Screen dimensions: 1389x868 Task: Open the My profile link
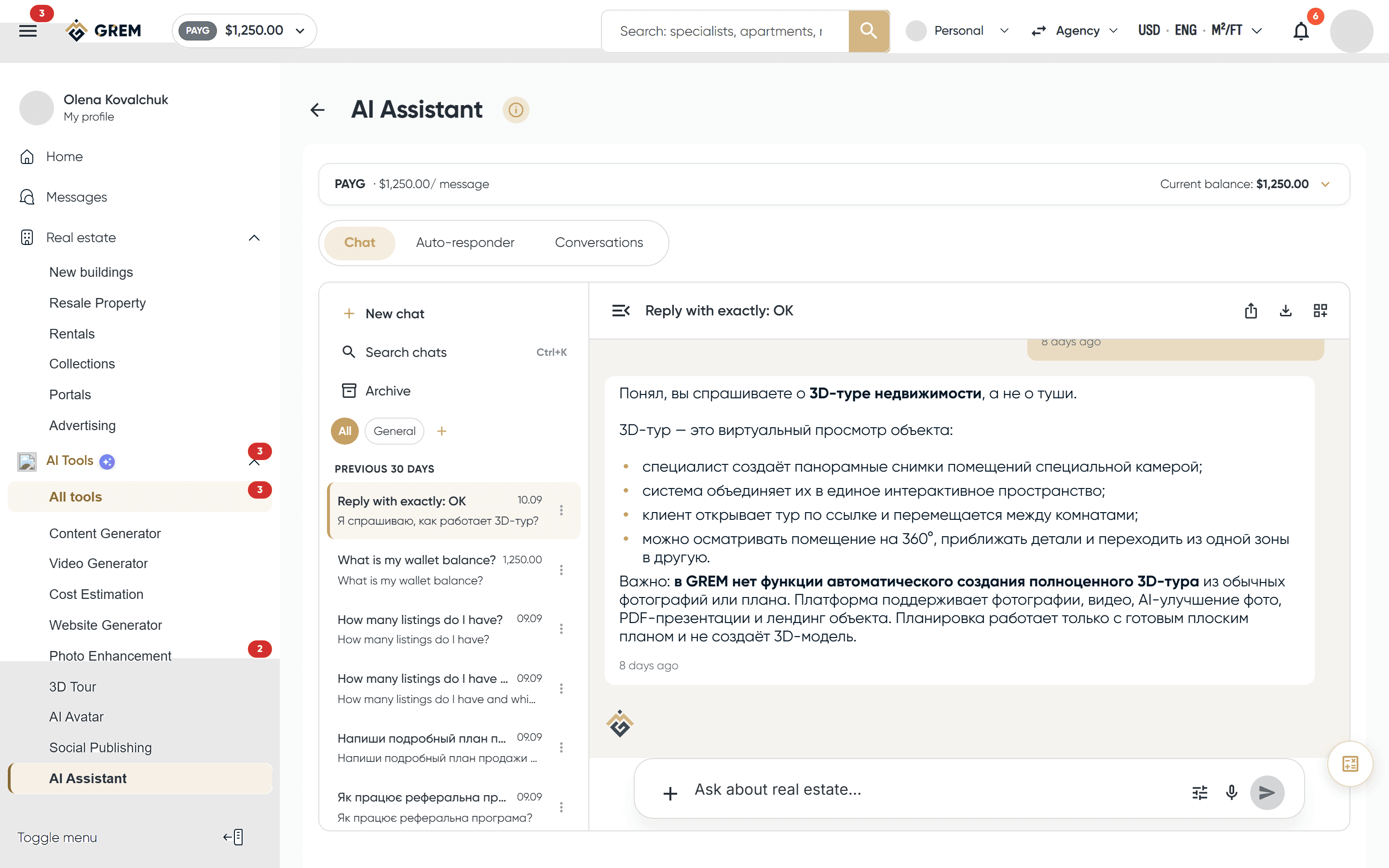pos(89,117)
